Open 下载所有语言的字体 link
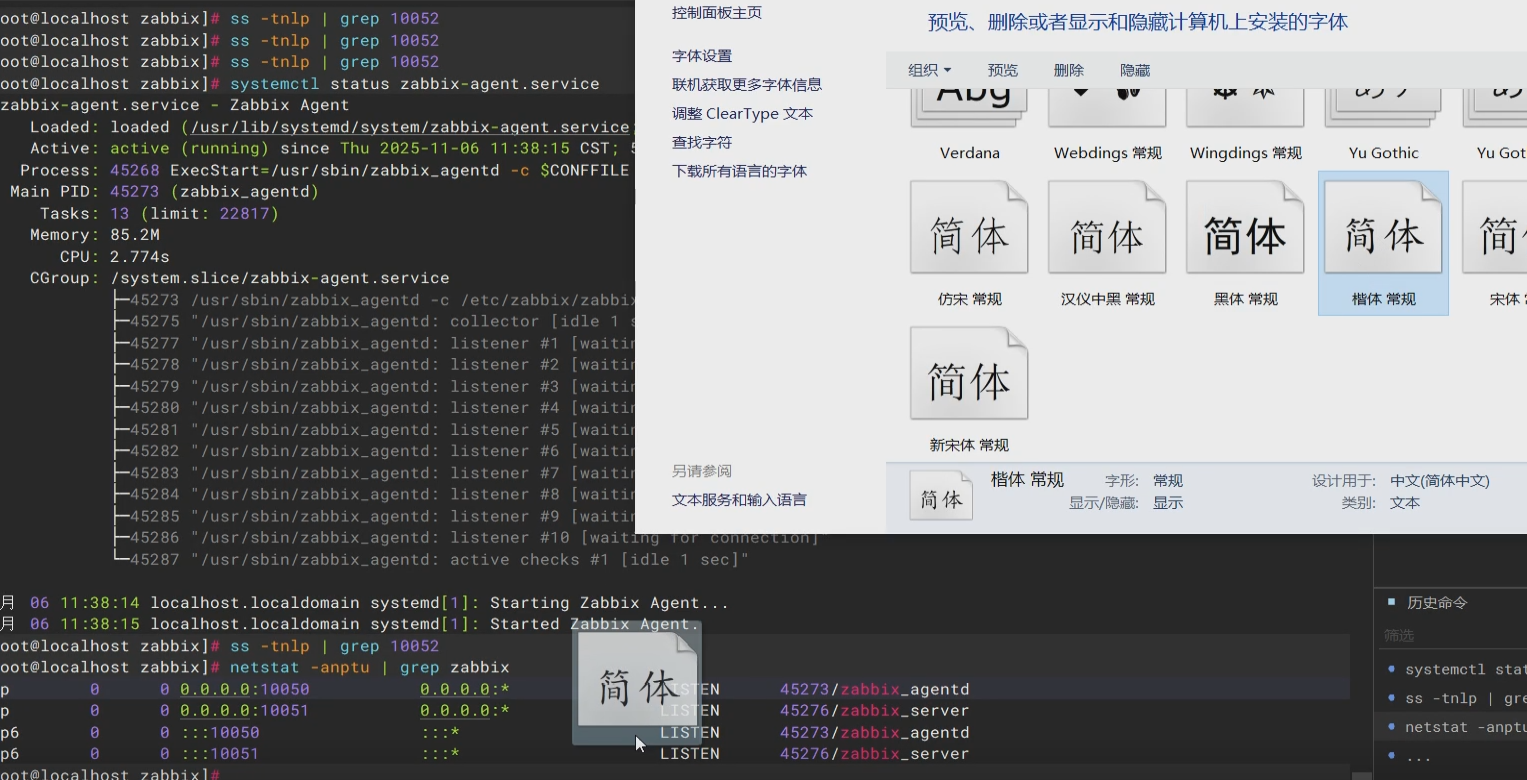Screen dimensions: 1527x780 click(739, 171)
